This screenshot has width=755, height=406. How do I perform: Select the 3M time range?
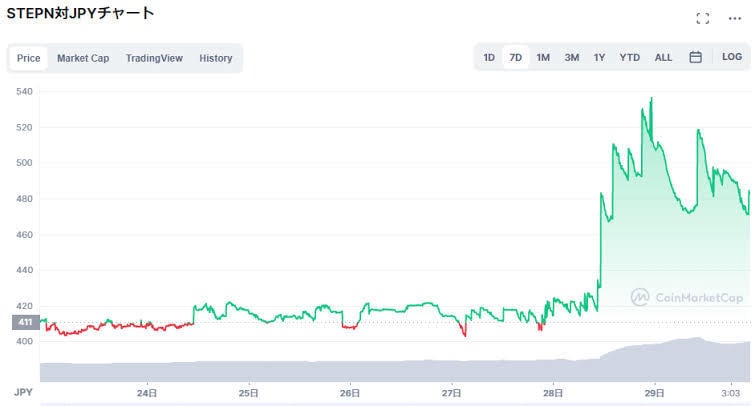[x=572, y=57]
